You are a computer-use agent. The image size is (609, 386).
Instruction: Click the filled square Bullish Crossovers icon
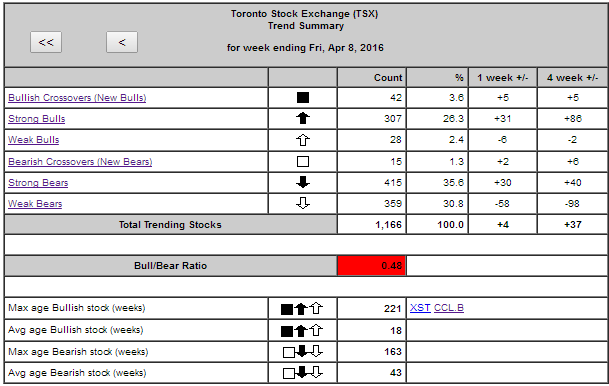303,97
